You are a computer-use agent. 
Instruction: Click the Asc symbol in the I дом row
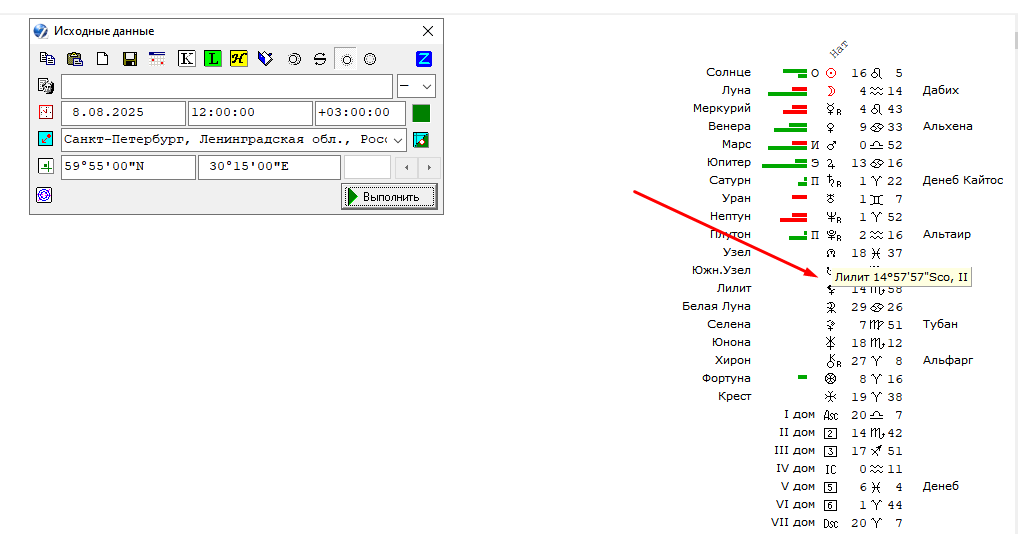[x=831, y=415]
